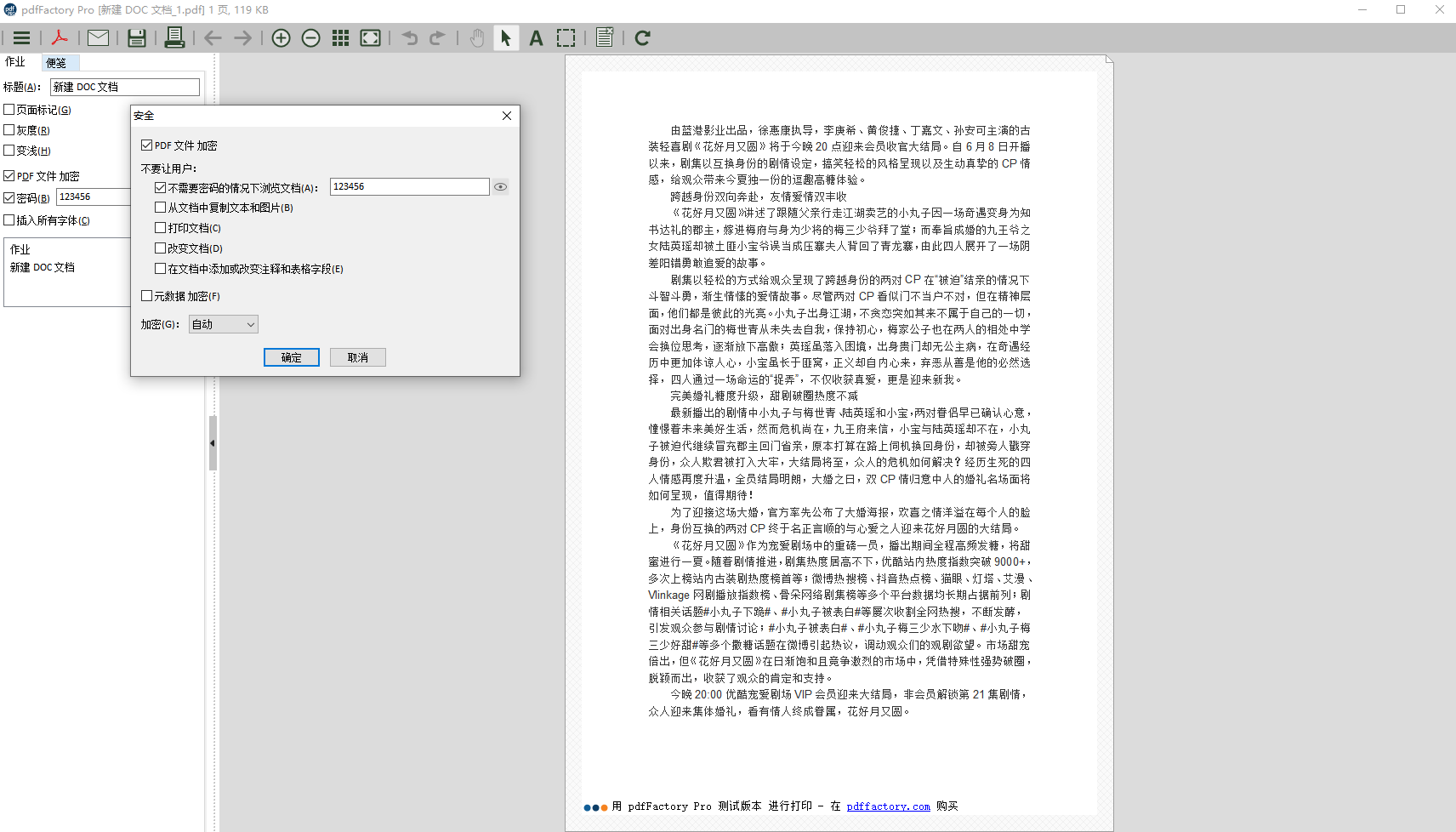Select the dashed rectangle selection tool
The height and width of the screenshot is (832, 1456).
point(566,38)
